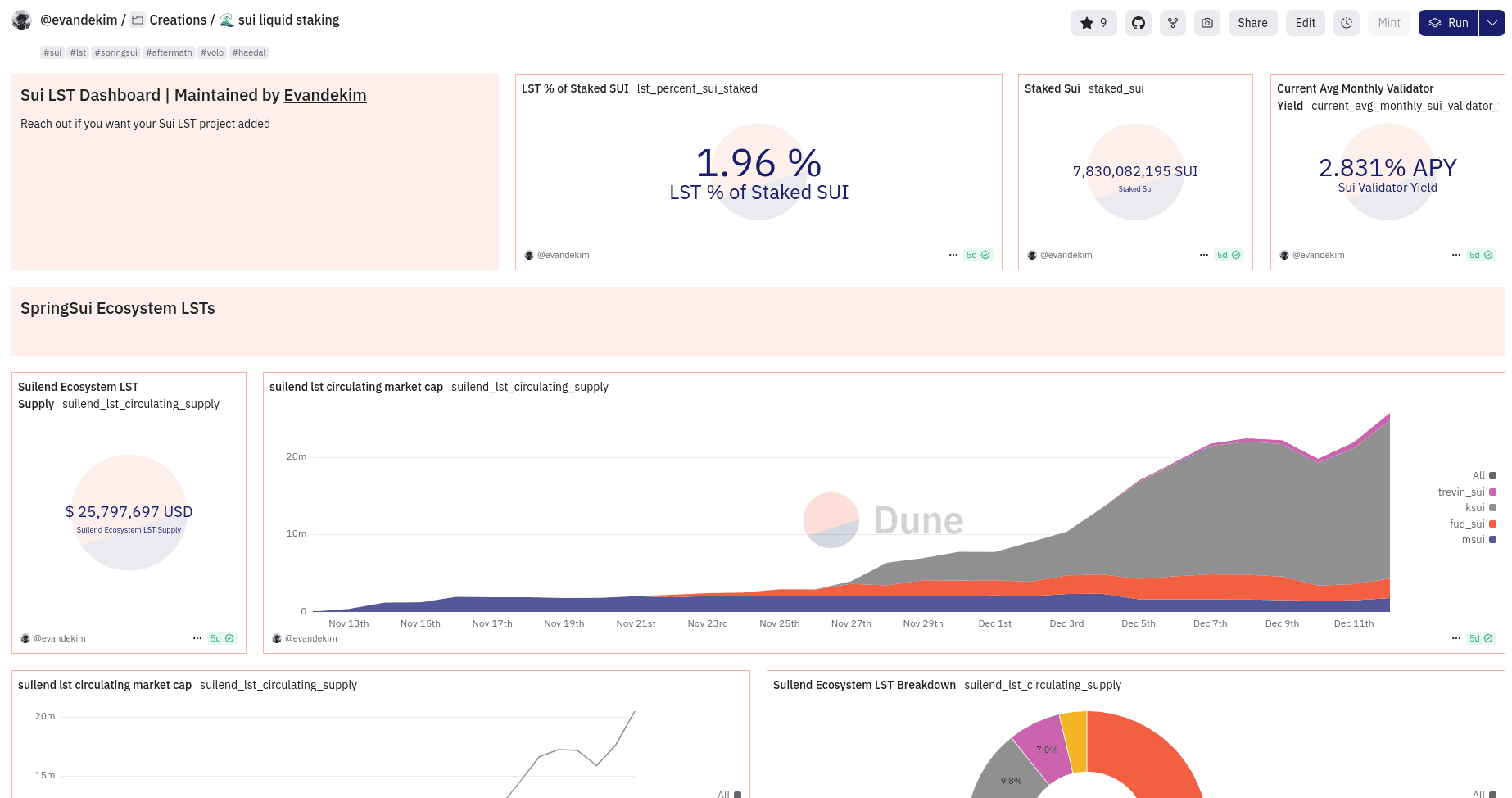This screenshot has height=798, width=1512.
Task: Follow the Evandekim link in dashboard title
Action: click(x=325, y=95)
